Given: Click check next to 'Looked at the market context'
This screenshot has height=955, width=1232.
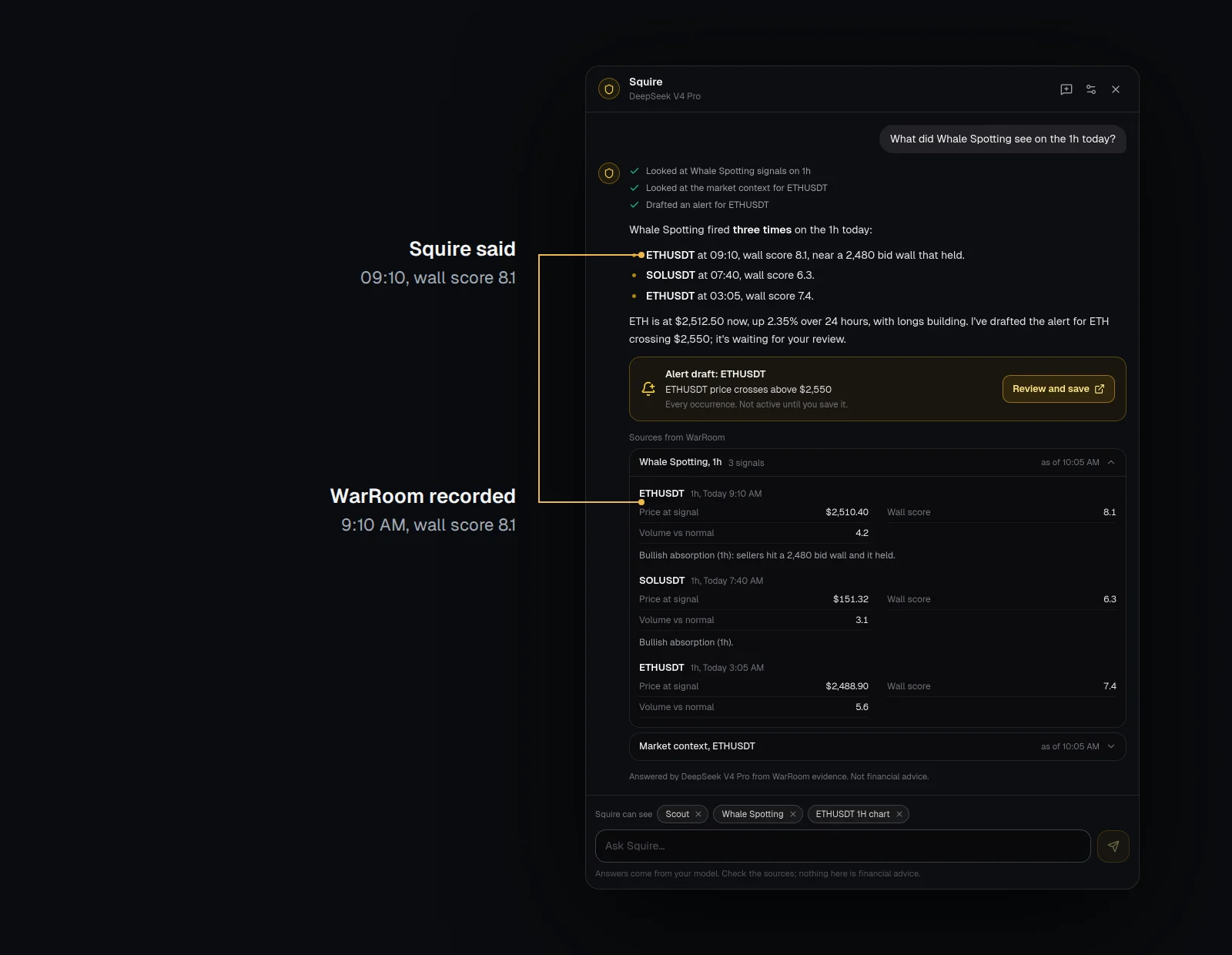Looking at the screenshot, I should 634,188.
